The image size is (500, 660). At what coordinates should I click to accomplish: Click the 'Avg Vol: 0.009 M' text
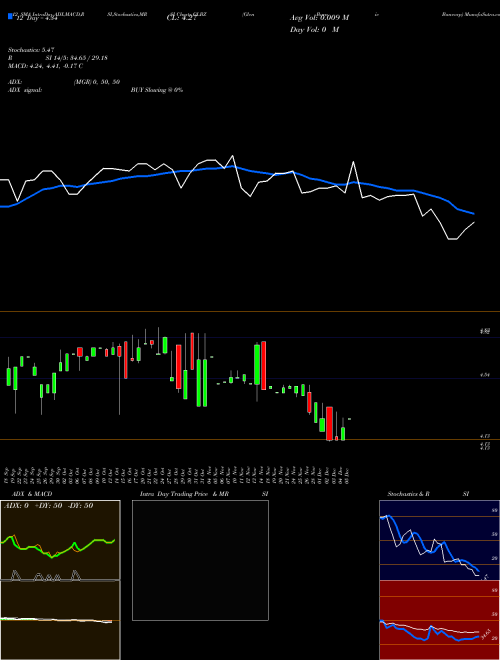[319, 18]
